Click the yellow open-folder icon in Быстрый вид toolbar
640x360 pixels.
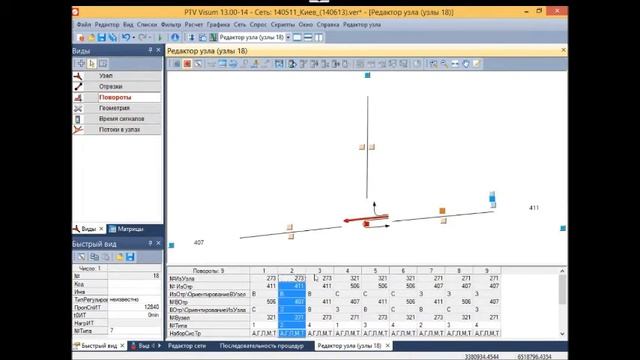119,257
